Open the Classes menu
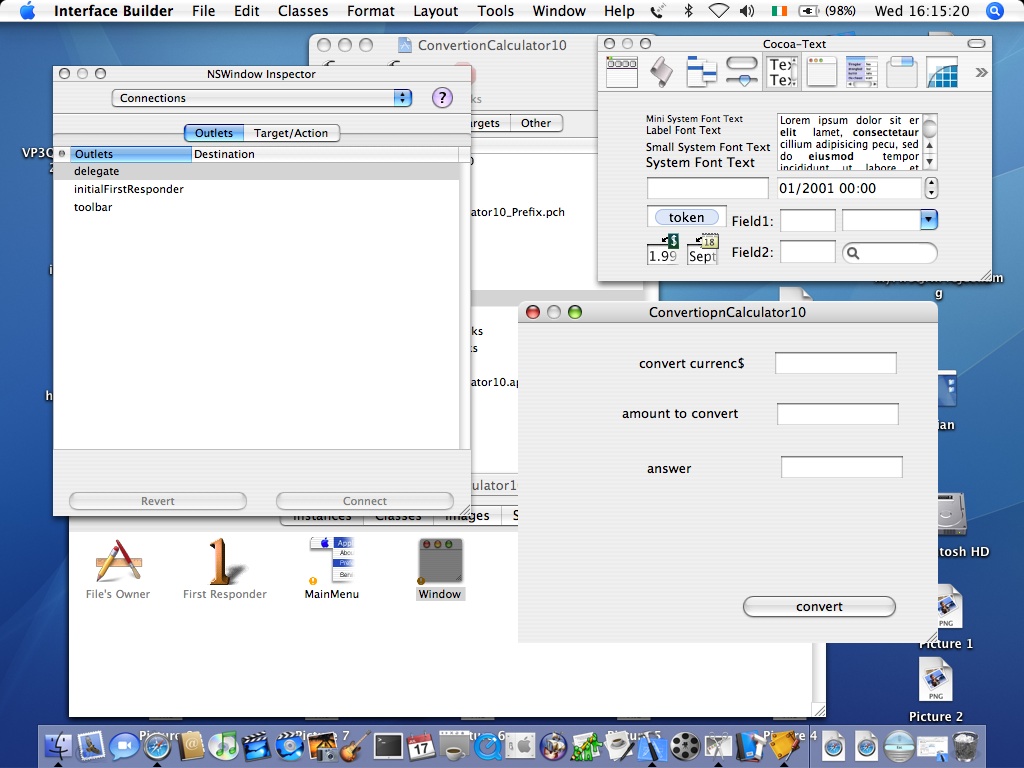The width and height of the screenshot is (1024, 768). [x=303, y=11]
